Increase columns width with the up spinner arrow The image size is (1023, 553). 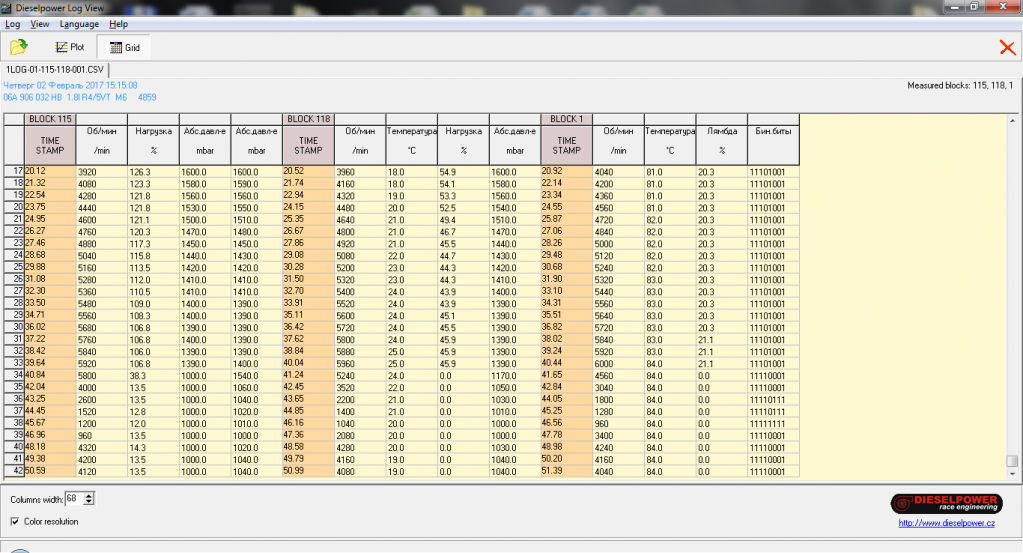90,494
